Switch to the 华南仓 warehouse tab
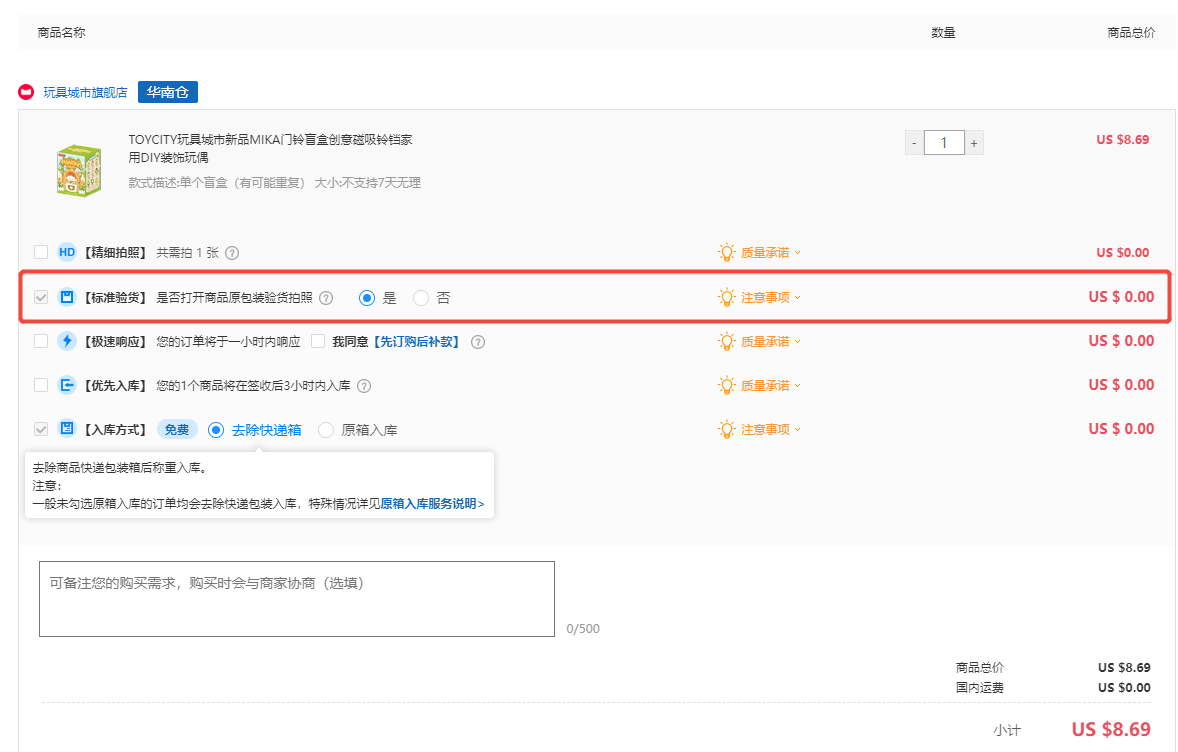The height and width of the screenshot is (752, 1178). click(x=167, y=91)
